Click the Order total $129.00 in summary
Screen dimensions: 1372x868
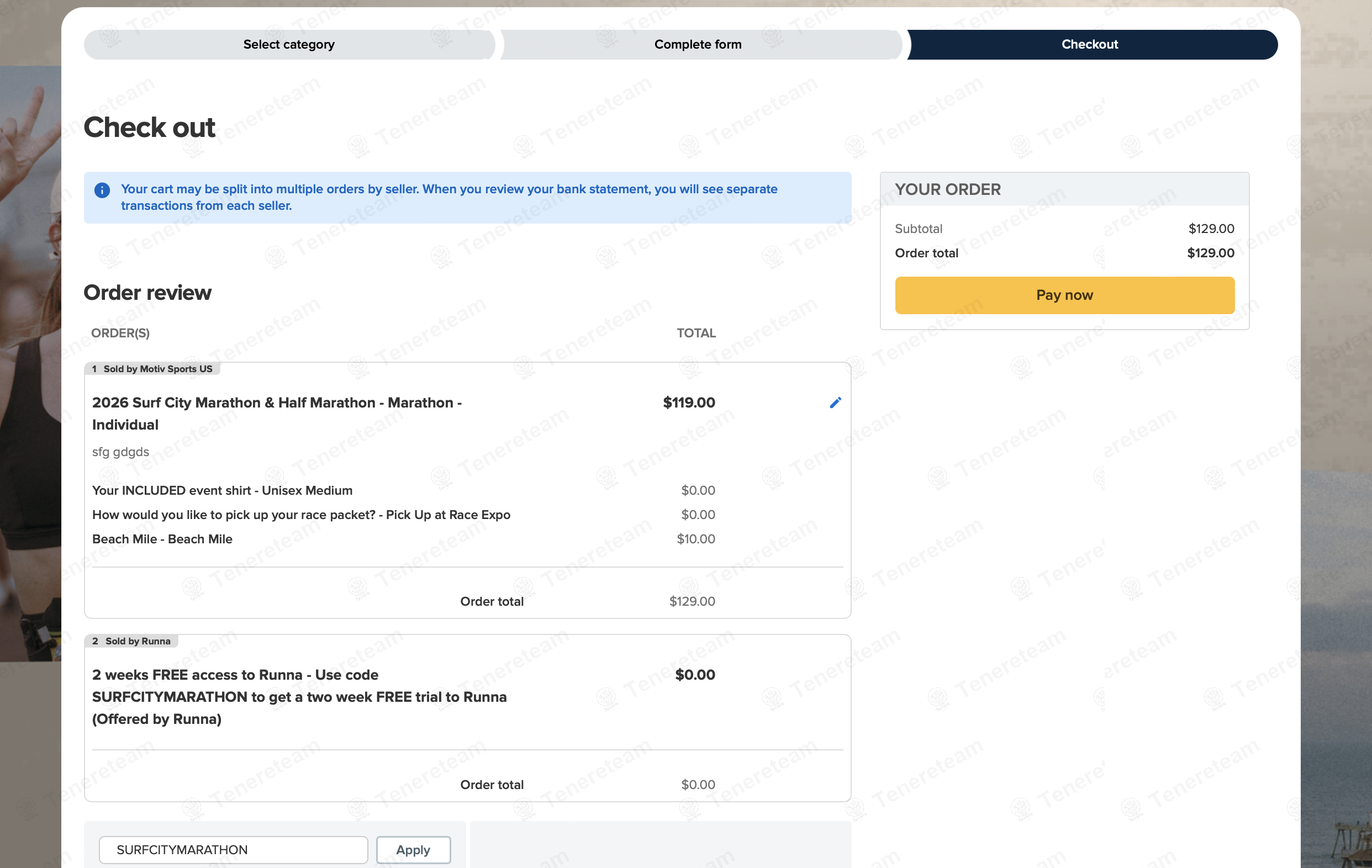[x=1210, y=253]
